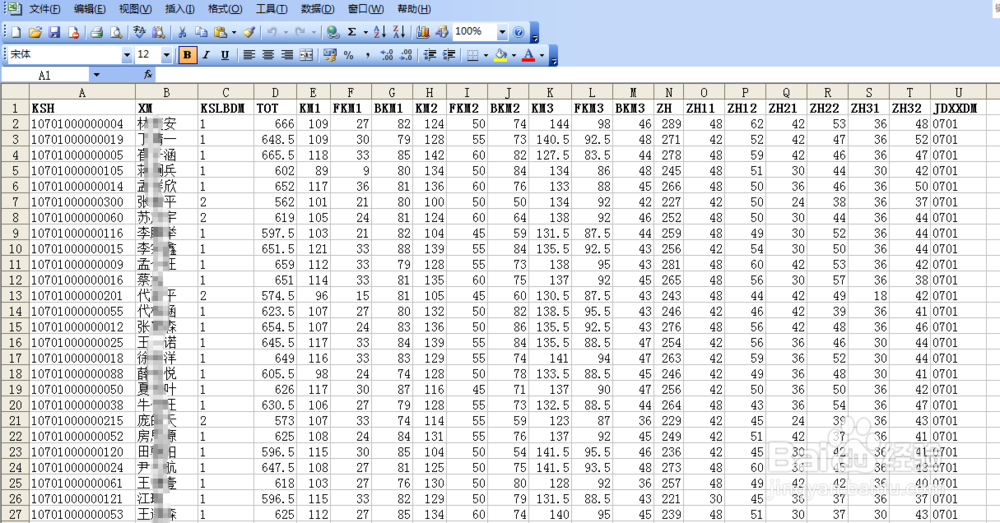Click the Permission icon in the toolbar
This screenshot has width=1000, height=523.
click(73, 32)
